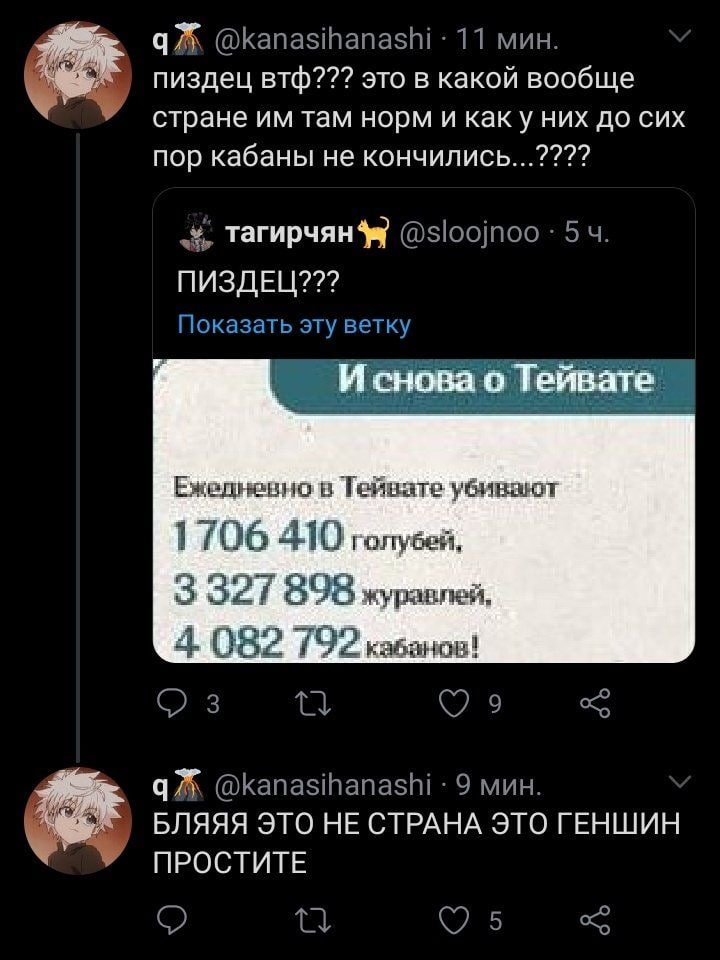Retweet the ГЕНШИН ПРОСТИТЕ tweet
This screenshot has width=720, height=960.
313,920
